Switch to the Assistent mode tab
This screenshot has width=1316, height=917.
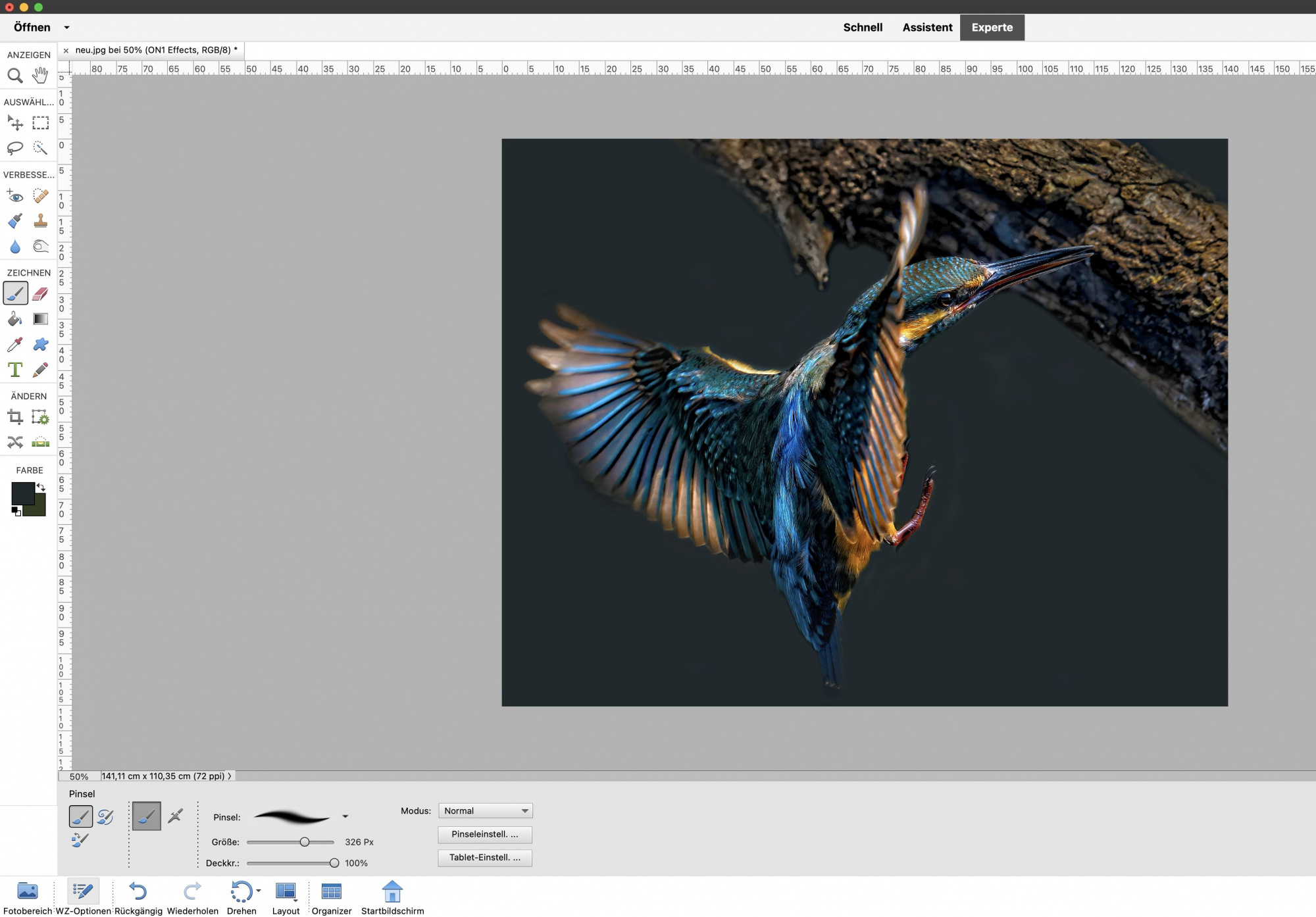[927, 28]
